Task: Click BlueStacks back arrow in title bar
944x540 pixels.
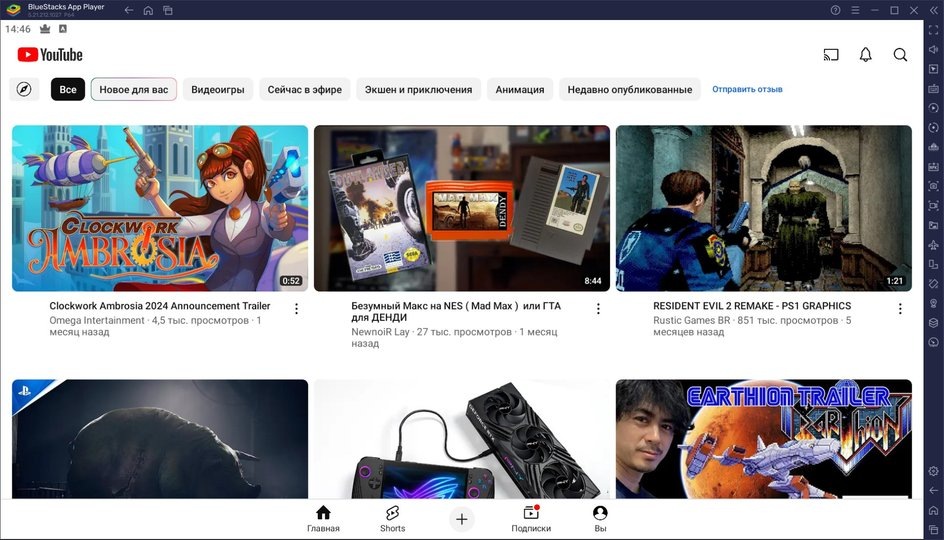Action: click(129, 10)
